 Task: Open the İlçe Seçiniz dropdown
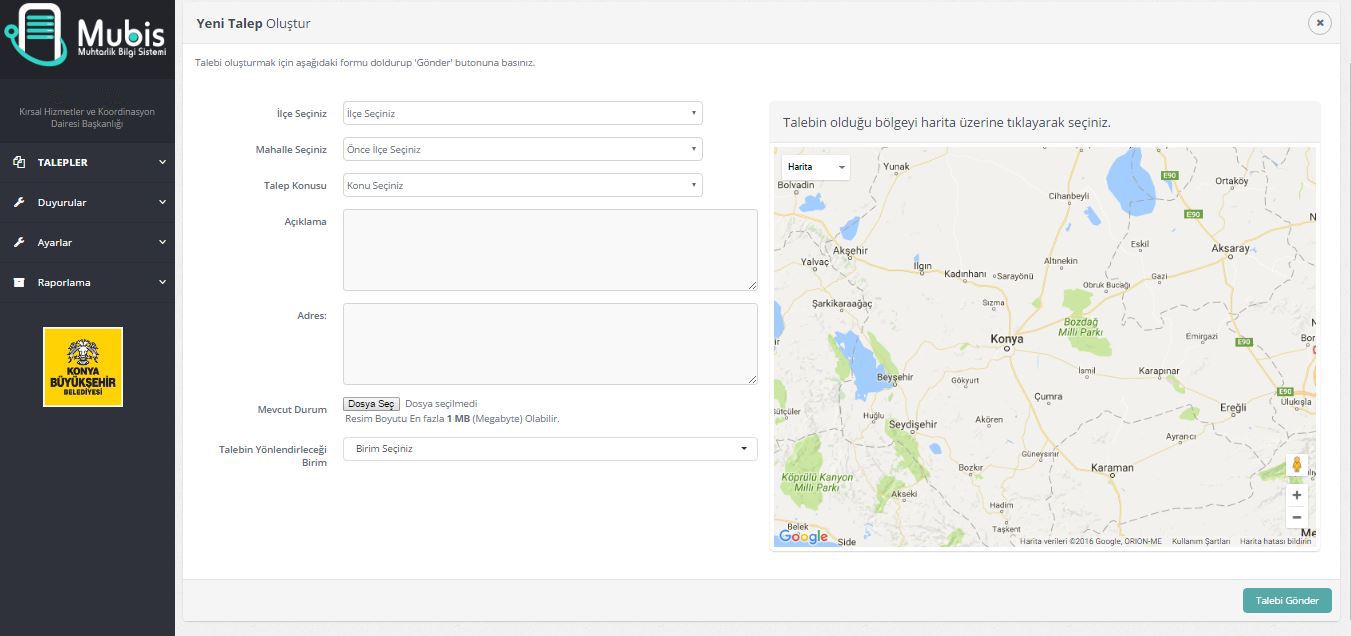point(522,113)
